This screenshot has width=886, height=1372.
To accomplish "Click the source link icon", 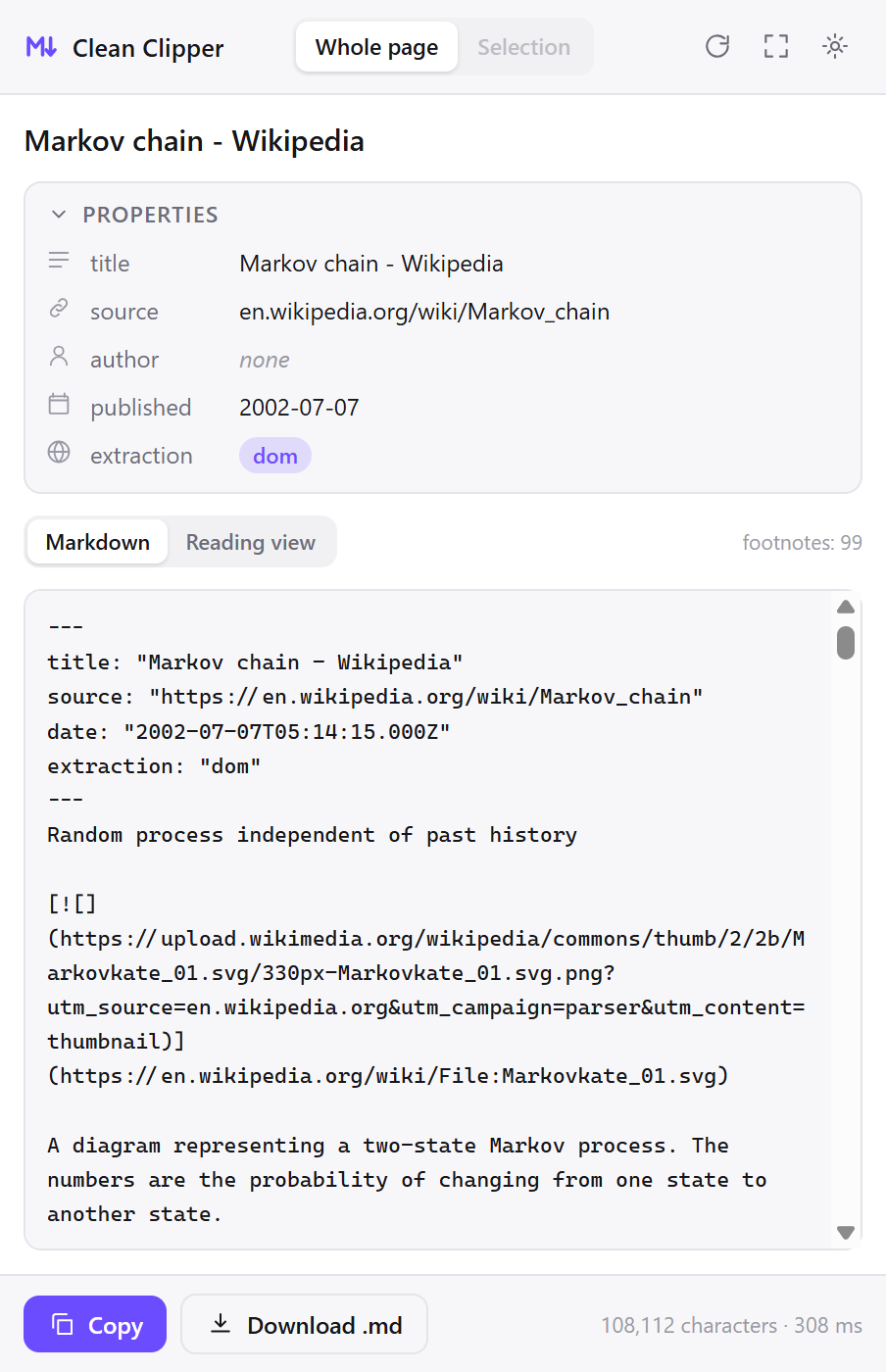I will (x=59, y=309).
